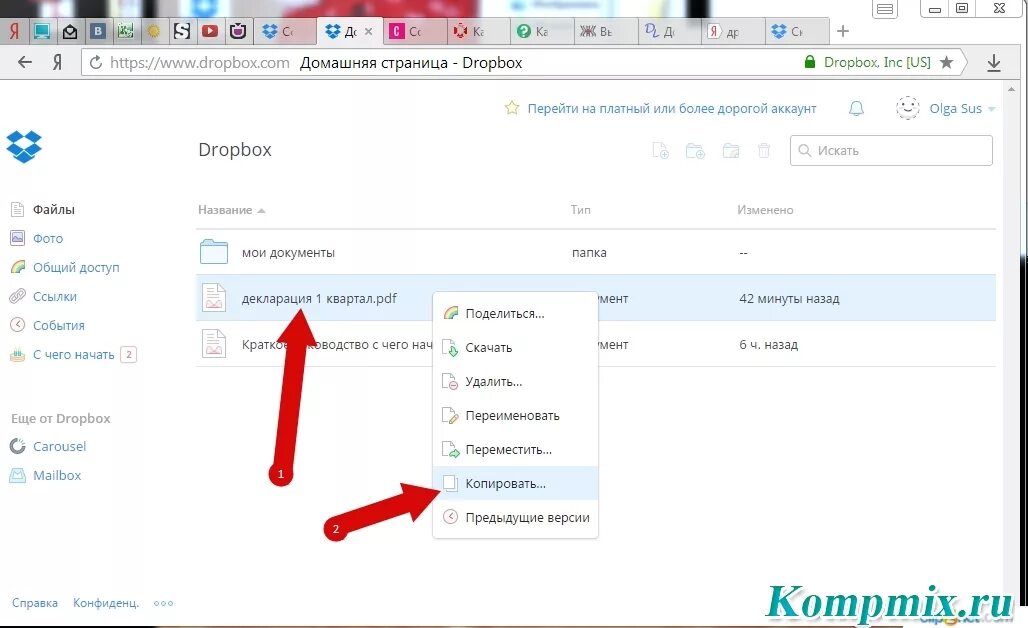Open Общий доступ in the sidebar
Screen dimensions: 1028x628
tap(76, 267)
